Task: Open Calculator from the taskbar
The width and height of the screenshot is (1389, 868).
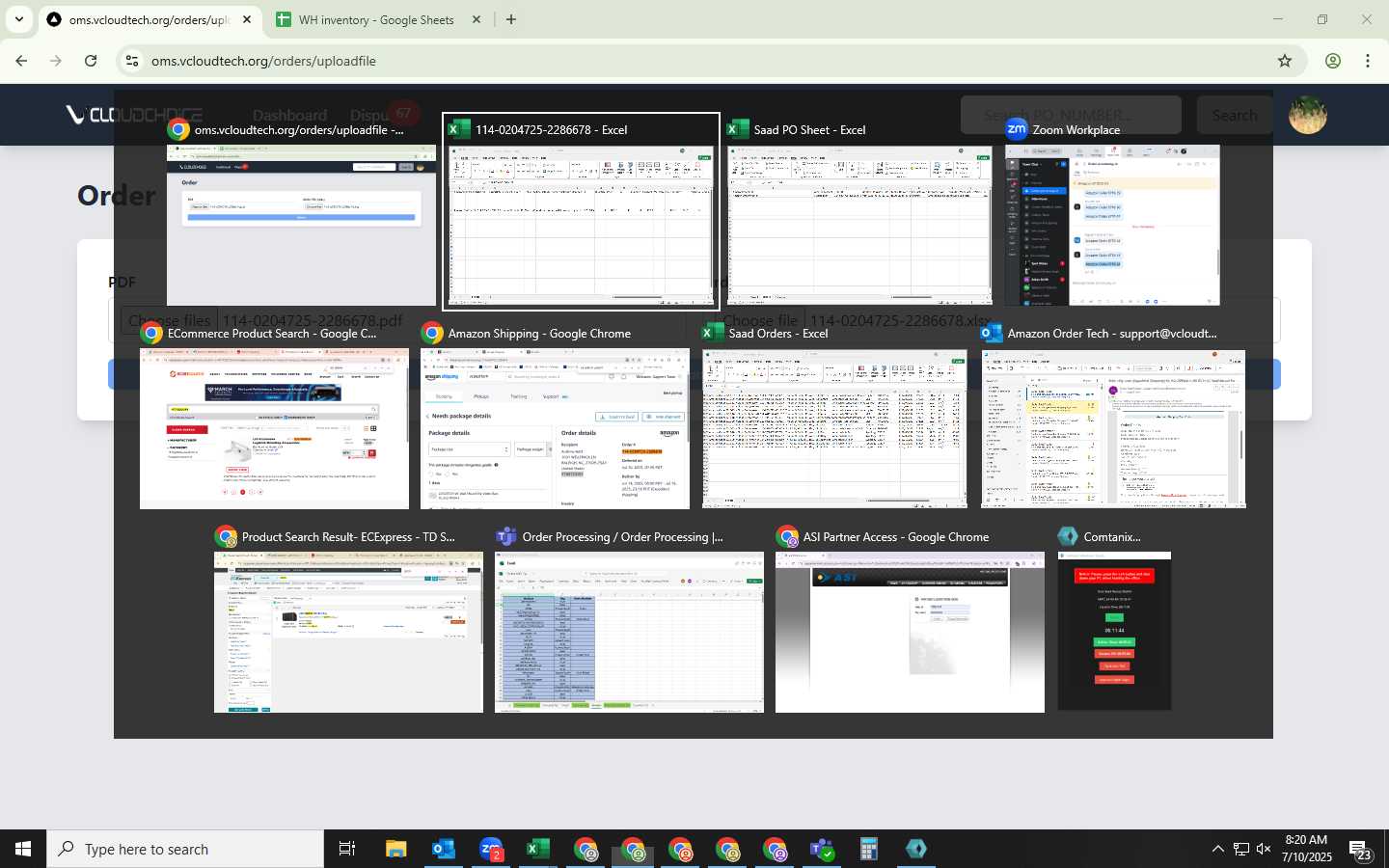Action: point(869,849)
